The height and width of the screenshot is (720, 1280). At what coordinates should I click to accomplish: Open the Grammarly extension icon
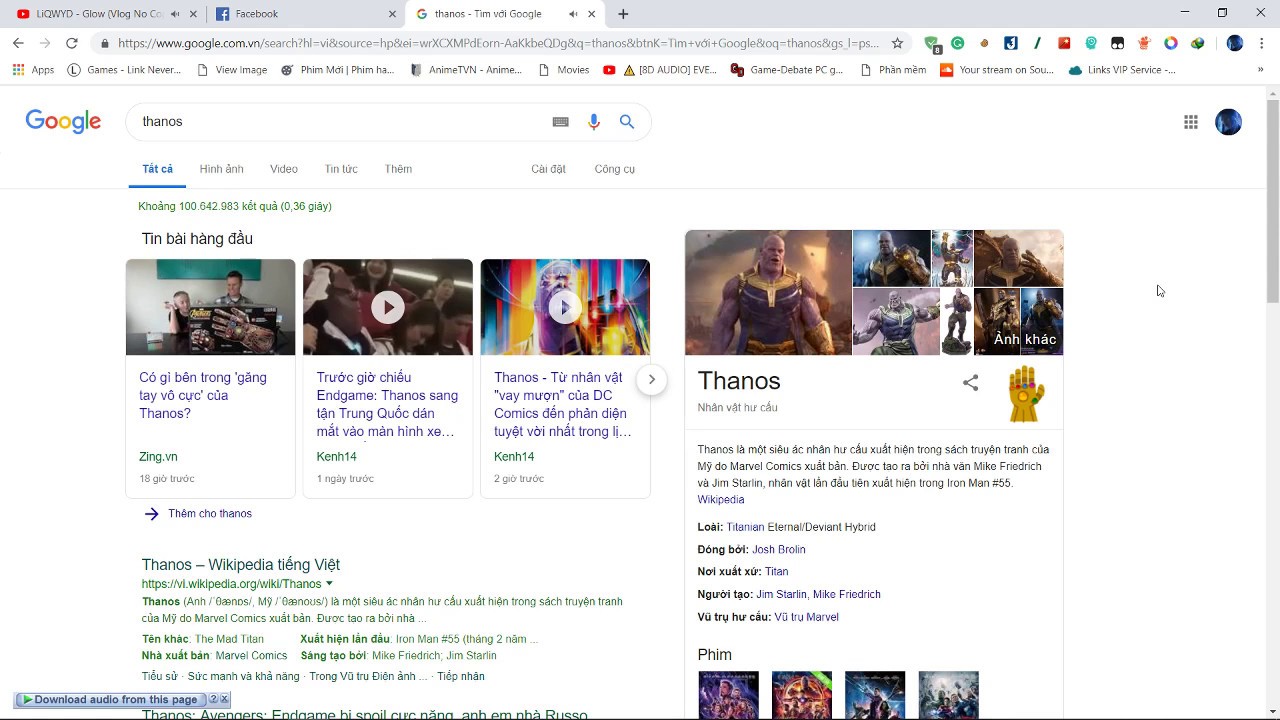coord(958,43)
